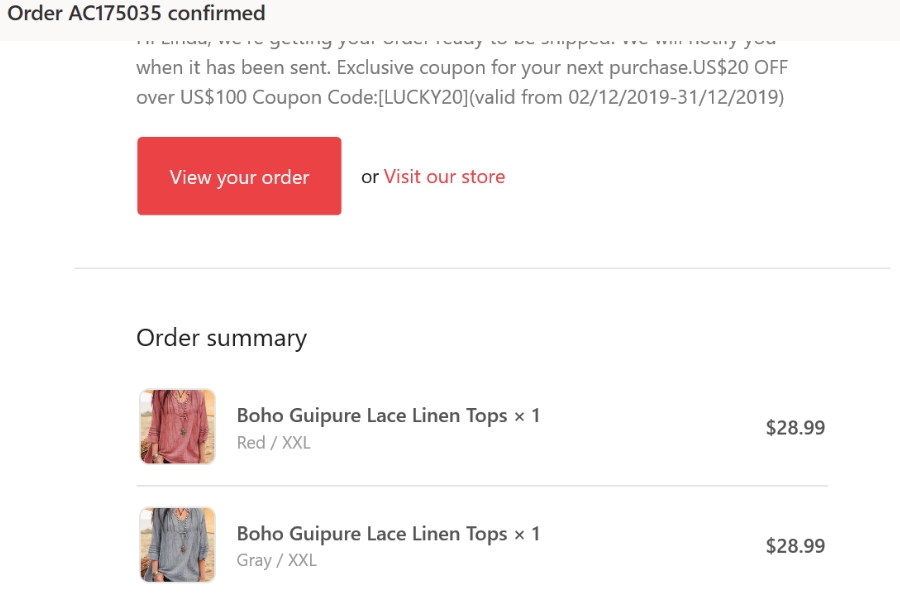Click the Red / XXL variant label
The image size is (900, 602).
point(273,442)
